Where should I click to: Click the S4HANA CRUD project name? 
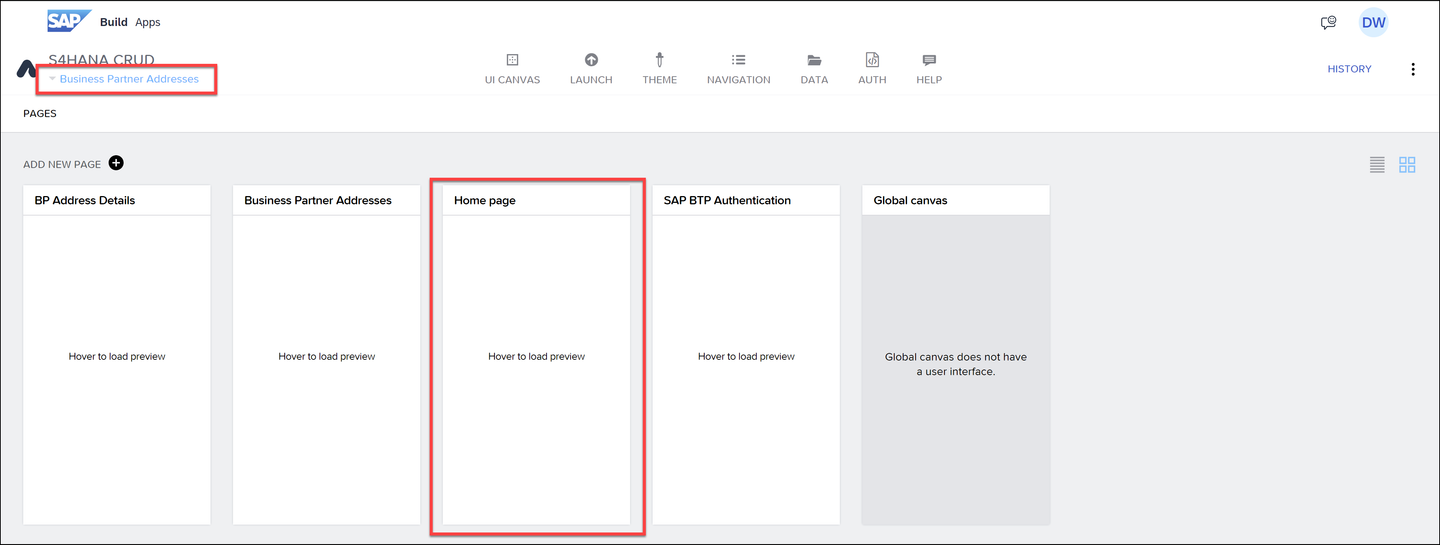coord(101,60)
